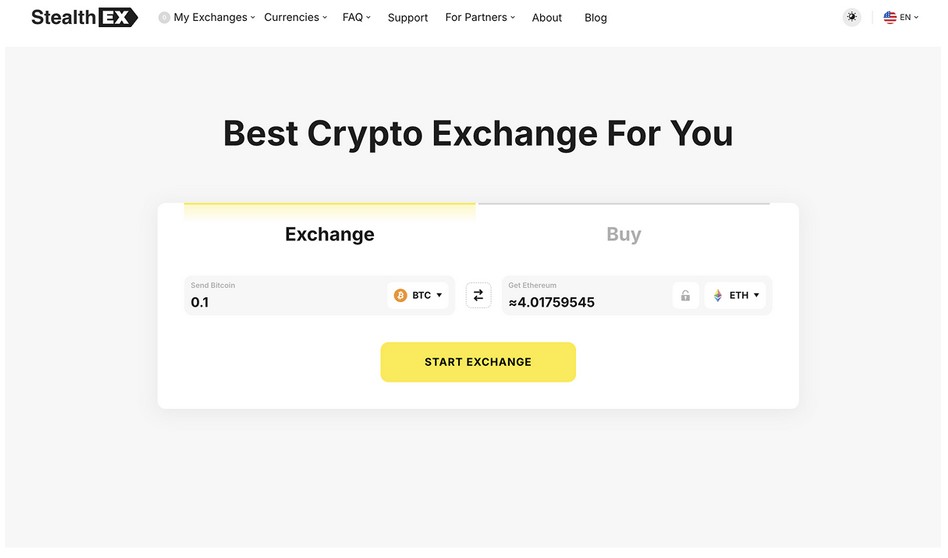This screenshot has width=948, height=558.
Task: Click the Ethereum diamond icon
Action: (x=718, y=295)
